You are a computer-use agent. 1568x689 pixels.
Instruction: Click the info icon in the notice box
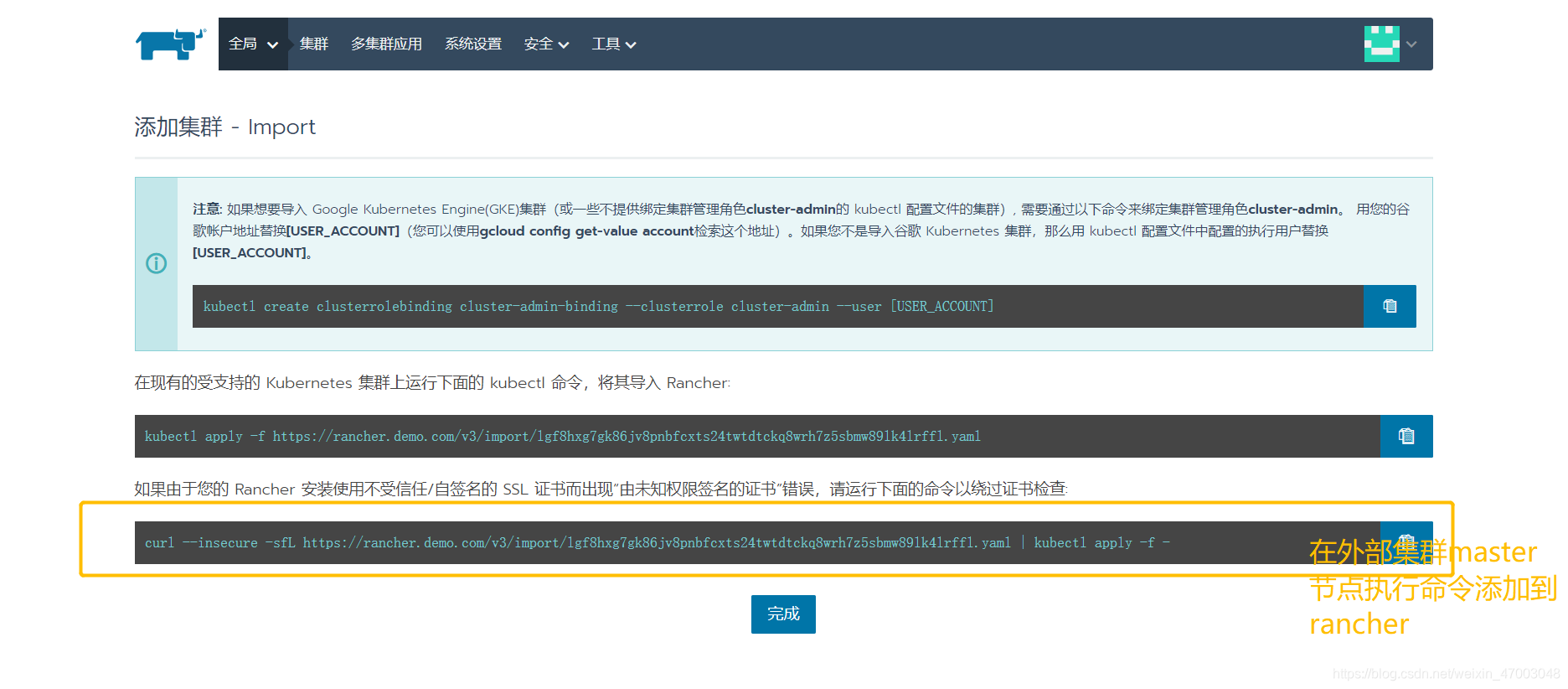157,263
